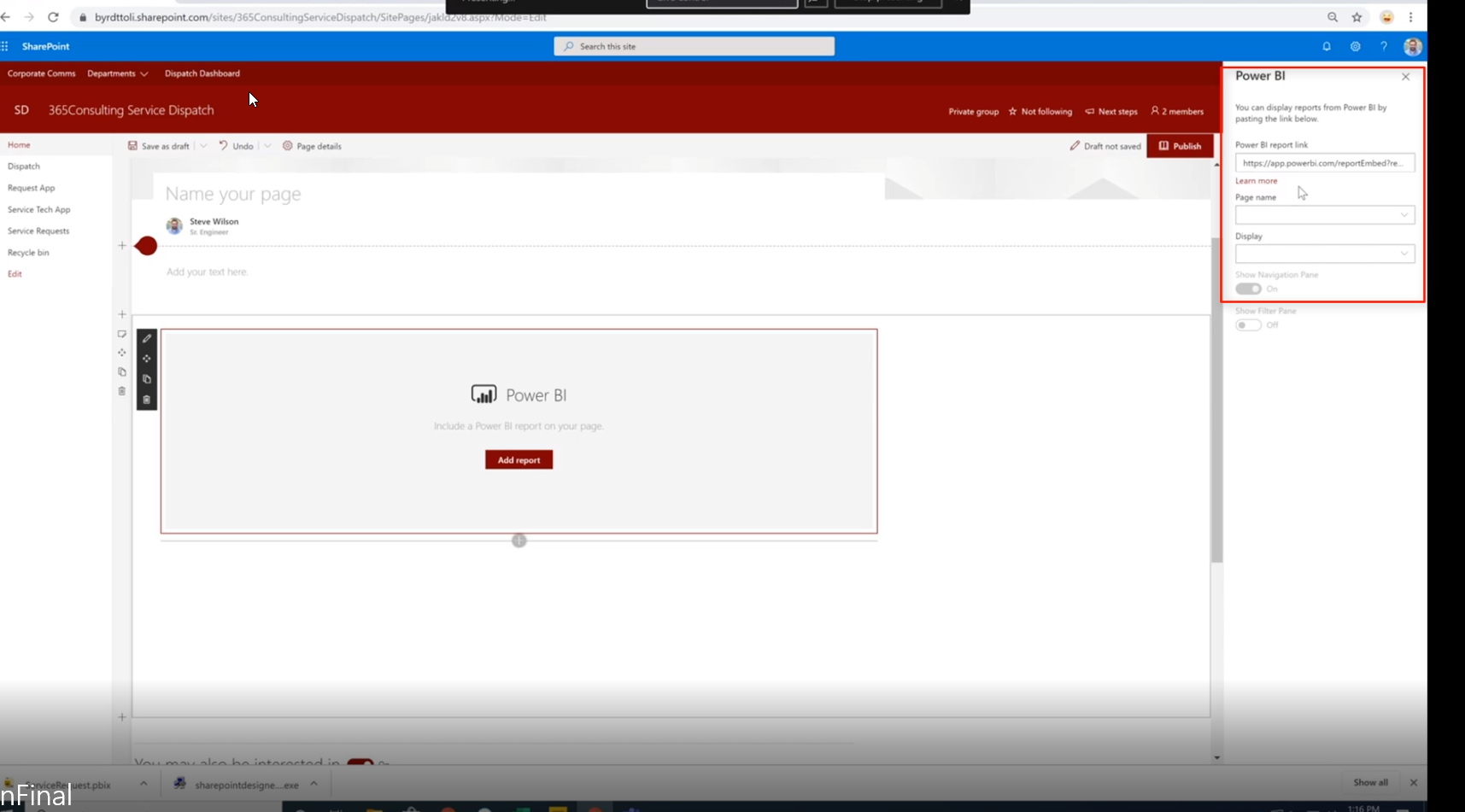Image resolution: width=1465 pixels, height=812 pixels.
Task: Click the duplicate section icon
Action: pos(122,371)
